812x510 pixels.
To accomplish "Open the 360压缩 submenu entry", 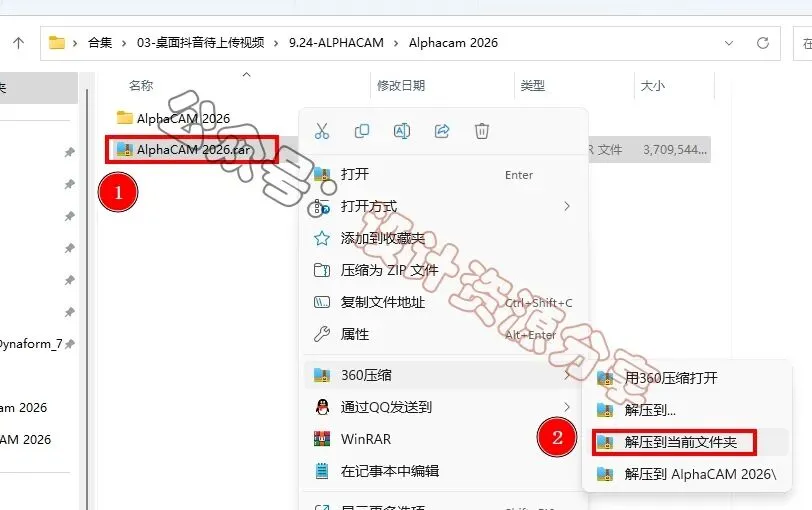I will pyautogui.click(x=444, y=375).
